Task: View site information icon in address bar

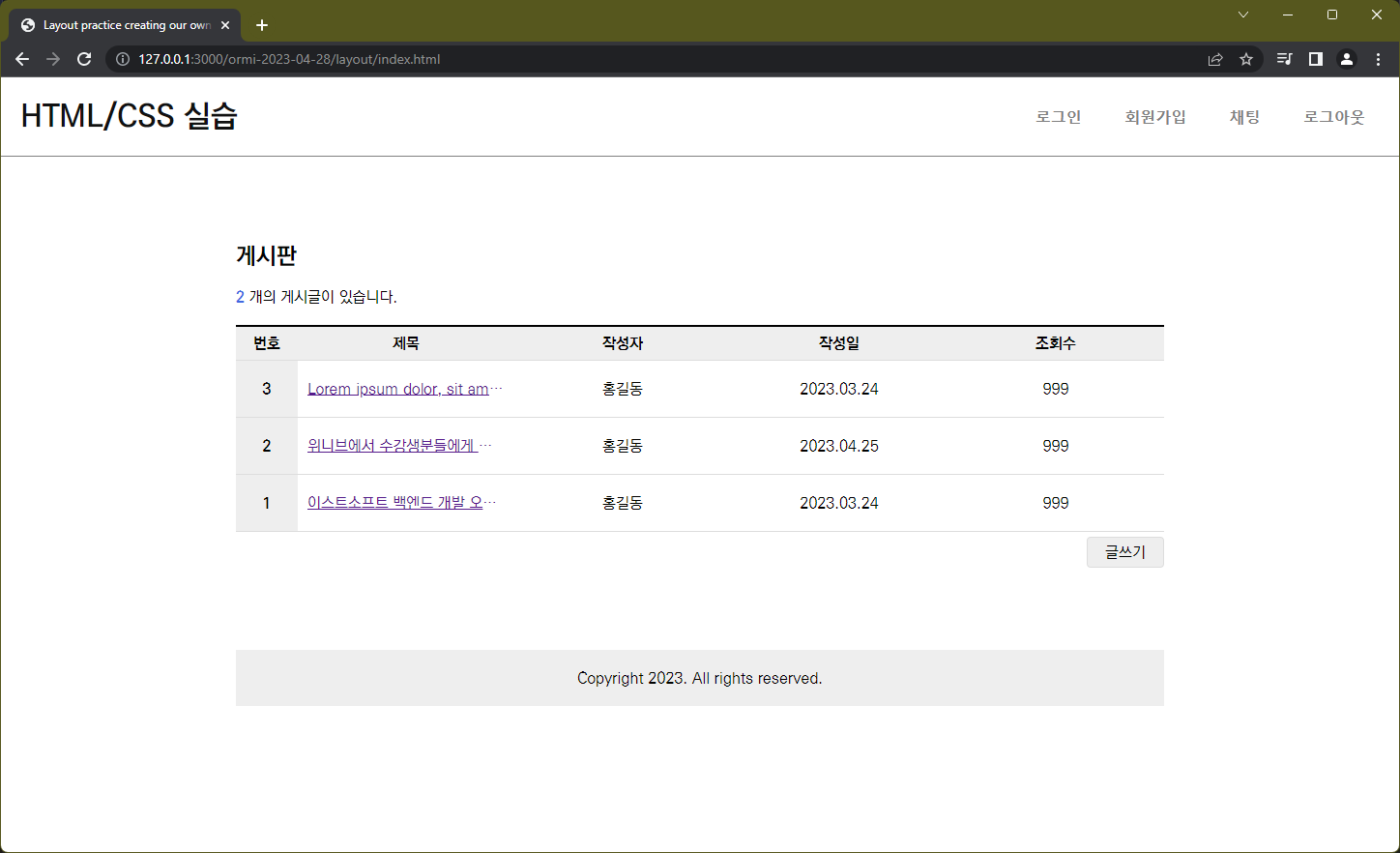Action: [x=123, y=59]
